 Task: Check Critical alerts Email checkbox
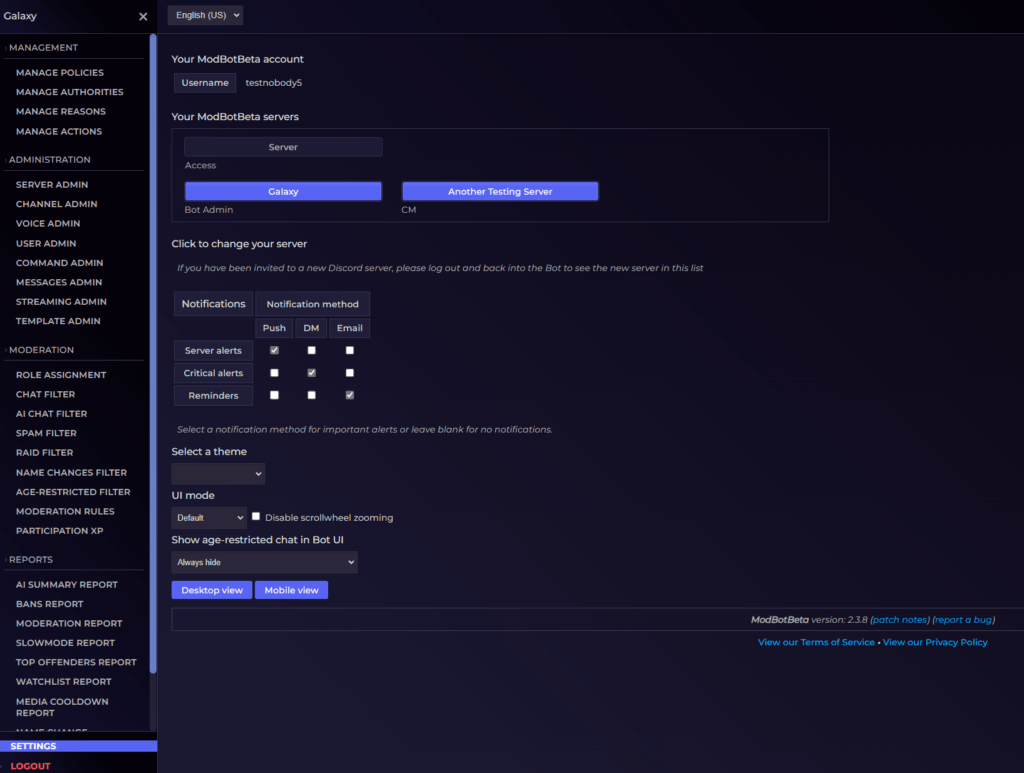coord(350,373)
